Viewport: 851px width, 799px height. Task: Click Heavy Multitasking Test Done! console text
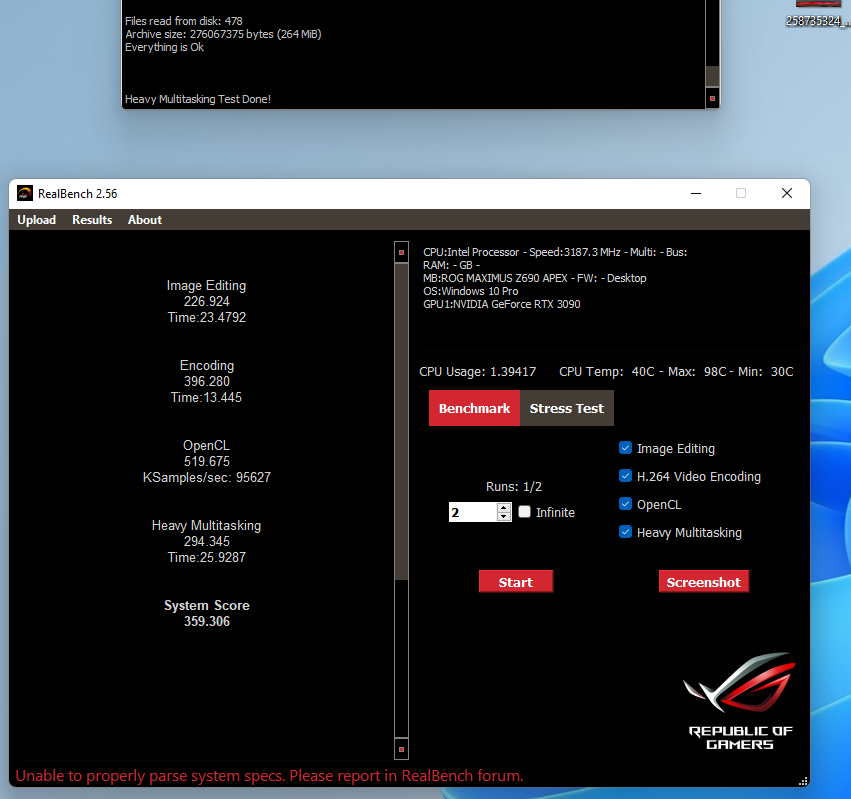click(198, 99)
